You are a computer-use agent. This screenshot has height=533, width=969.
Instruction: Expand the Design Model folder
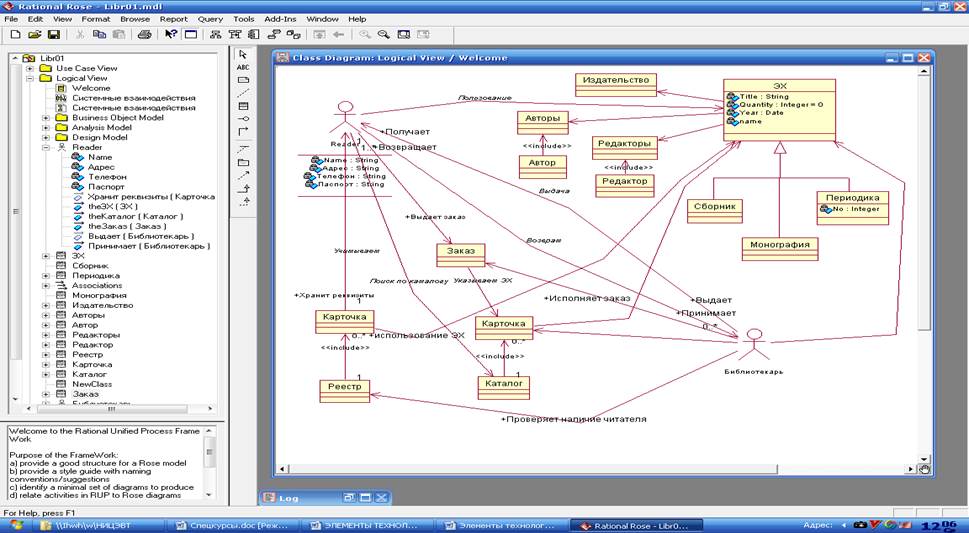[46, 138]
